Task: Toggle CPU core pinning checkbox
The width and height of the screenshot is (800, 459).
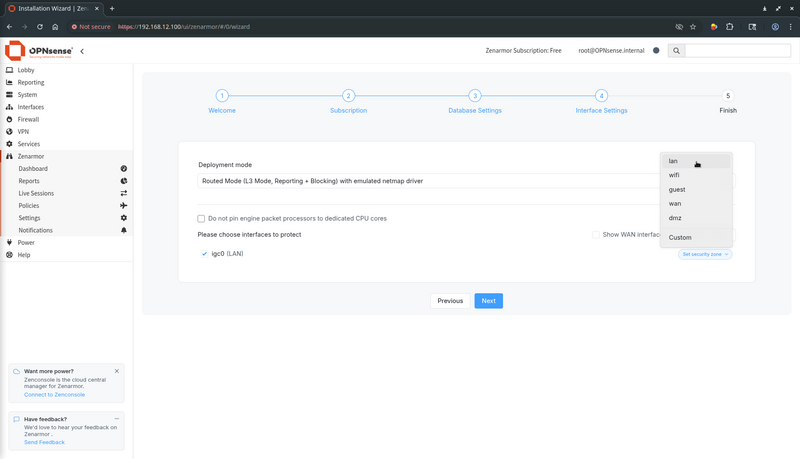Action: click(201, 218)
